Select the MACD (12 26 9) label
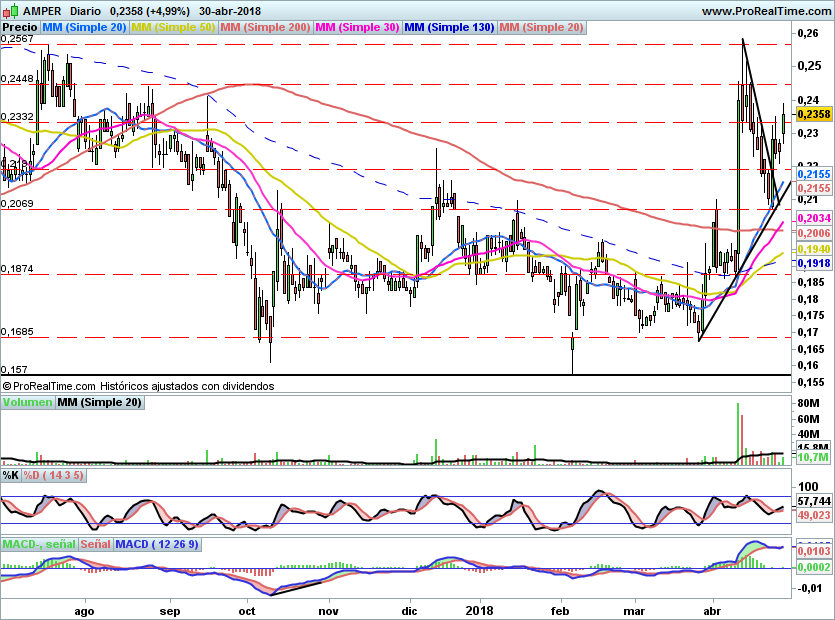The height and width of the screenshot is (620, 835). point(158,545)
